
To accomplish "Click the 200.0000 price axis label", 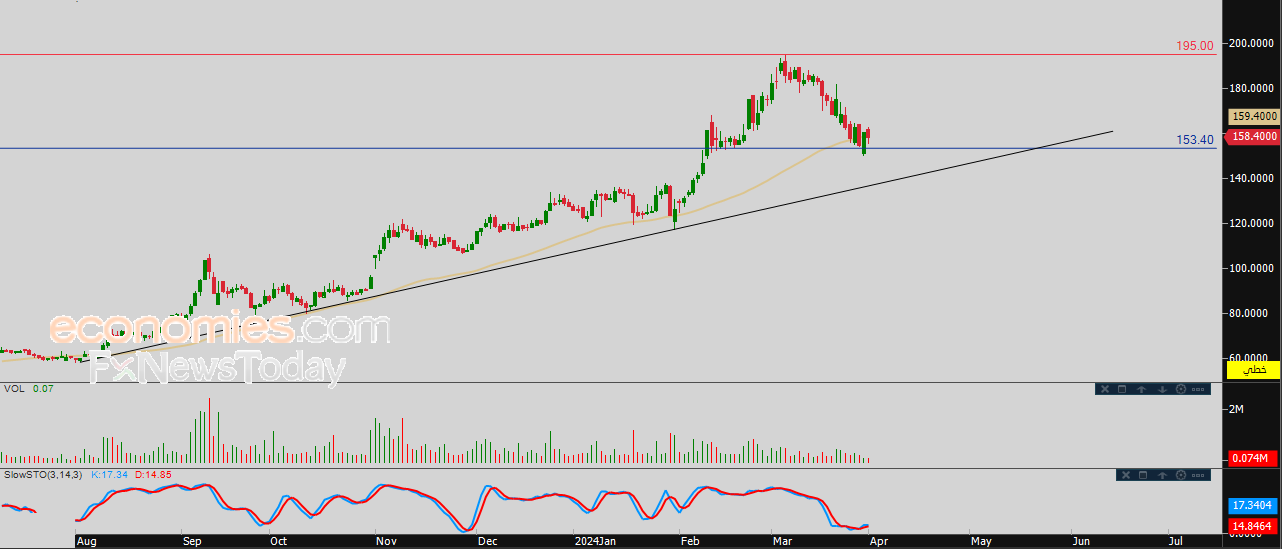I will click(1253, 43).
